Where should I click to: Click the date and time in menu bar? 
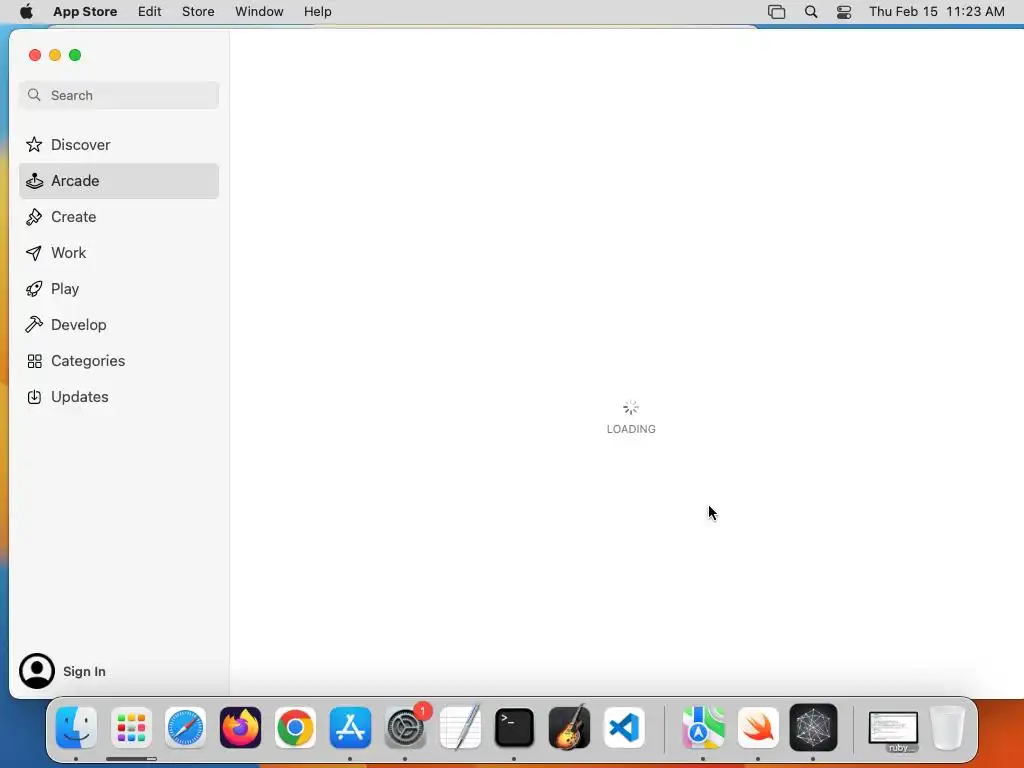pos(936,12)
